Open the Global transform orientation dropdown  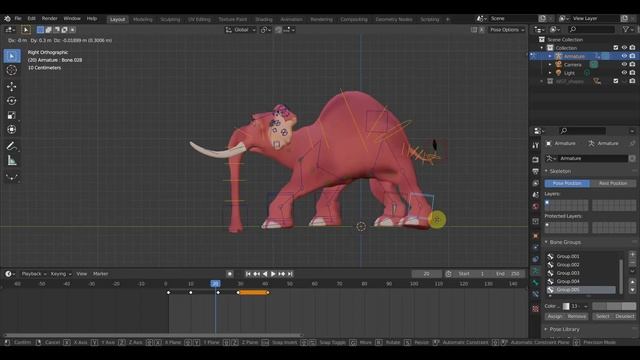[x=240, y=30]
